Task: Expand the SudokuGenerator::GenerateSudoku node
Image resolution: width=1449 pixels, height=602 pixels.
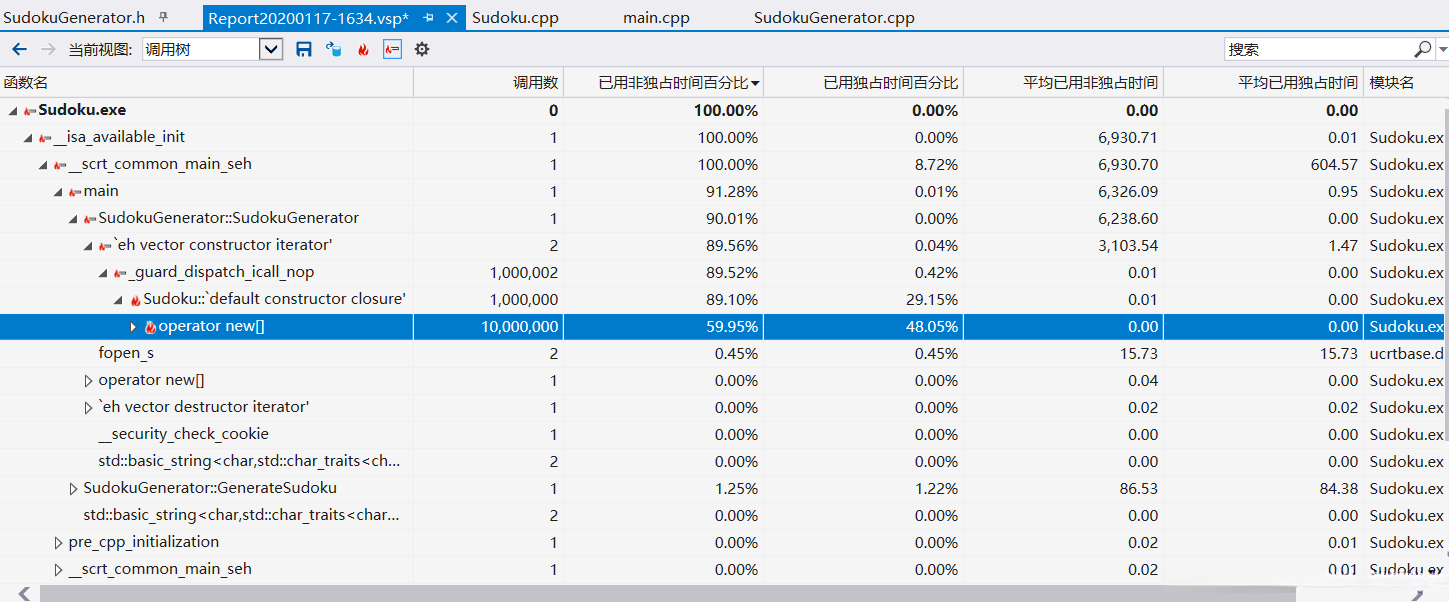Action: pos(73,489)
